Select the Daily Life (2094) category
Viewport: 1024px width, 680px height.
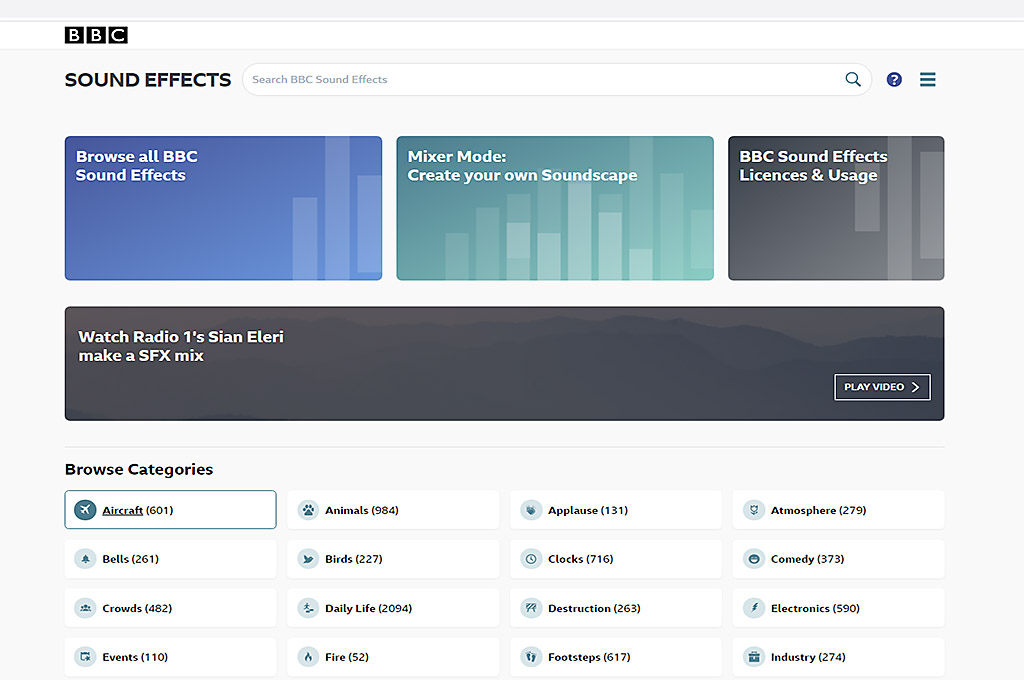pyautogui.click(x=368, y=608)
